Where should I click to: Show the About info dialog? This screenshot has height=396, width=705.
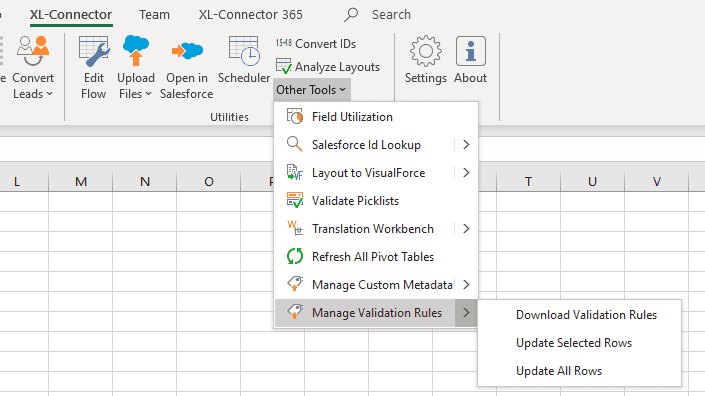(470, 60)
